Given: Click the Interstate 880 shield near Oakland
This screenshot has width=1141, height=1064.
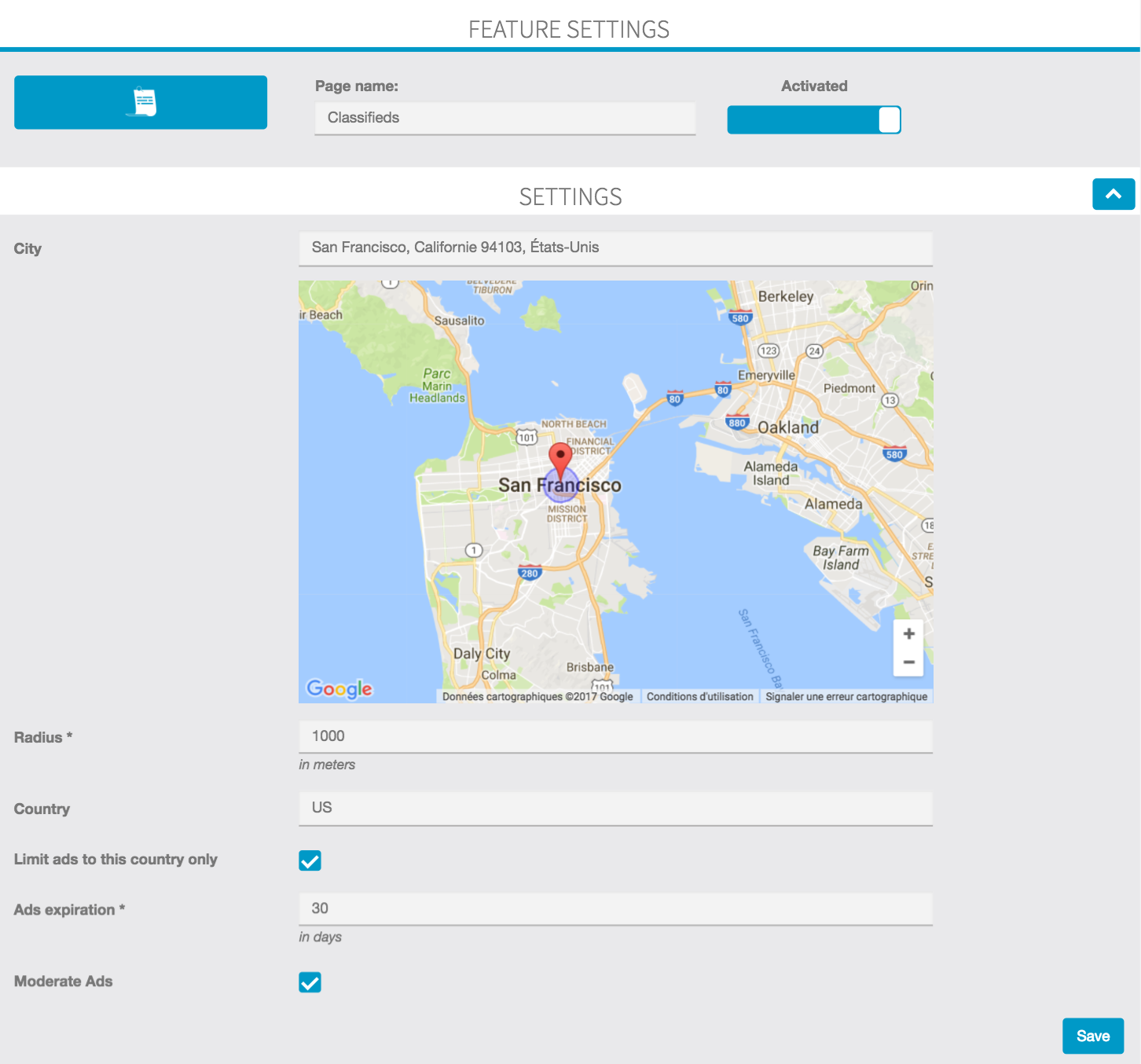Looking at the screenshot, I should [736, 422].
